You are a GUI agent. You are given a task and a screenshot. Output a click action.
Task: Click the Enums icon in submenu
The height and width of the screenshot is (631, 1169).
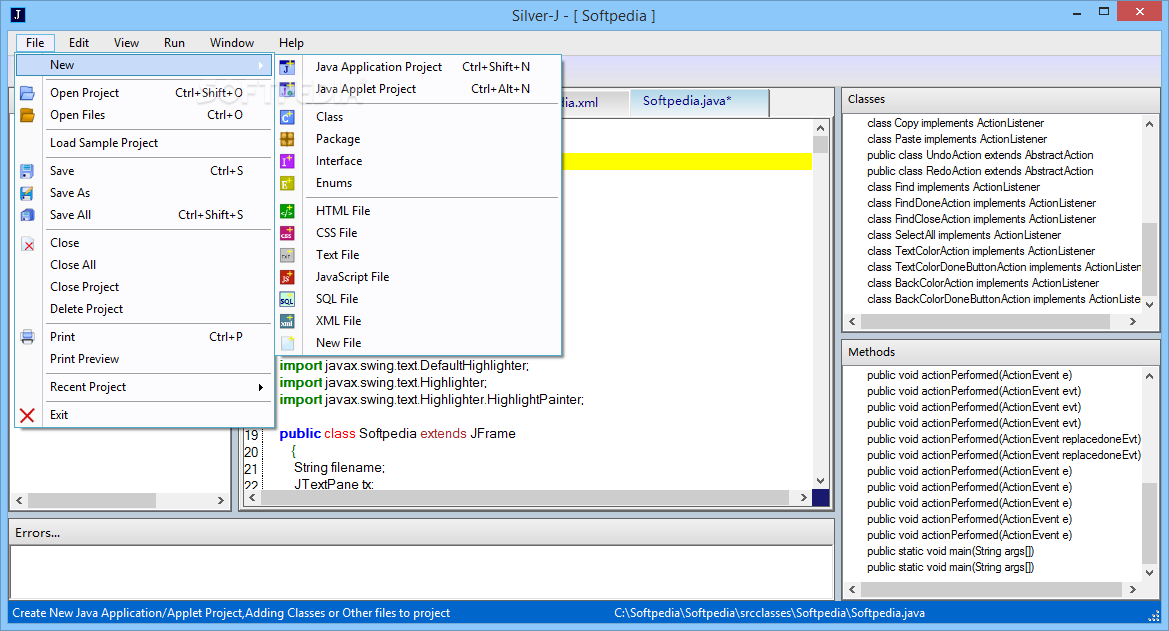287,183
